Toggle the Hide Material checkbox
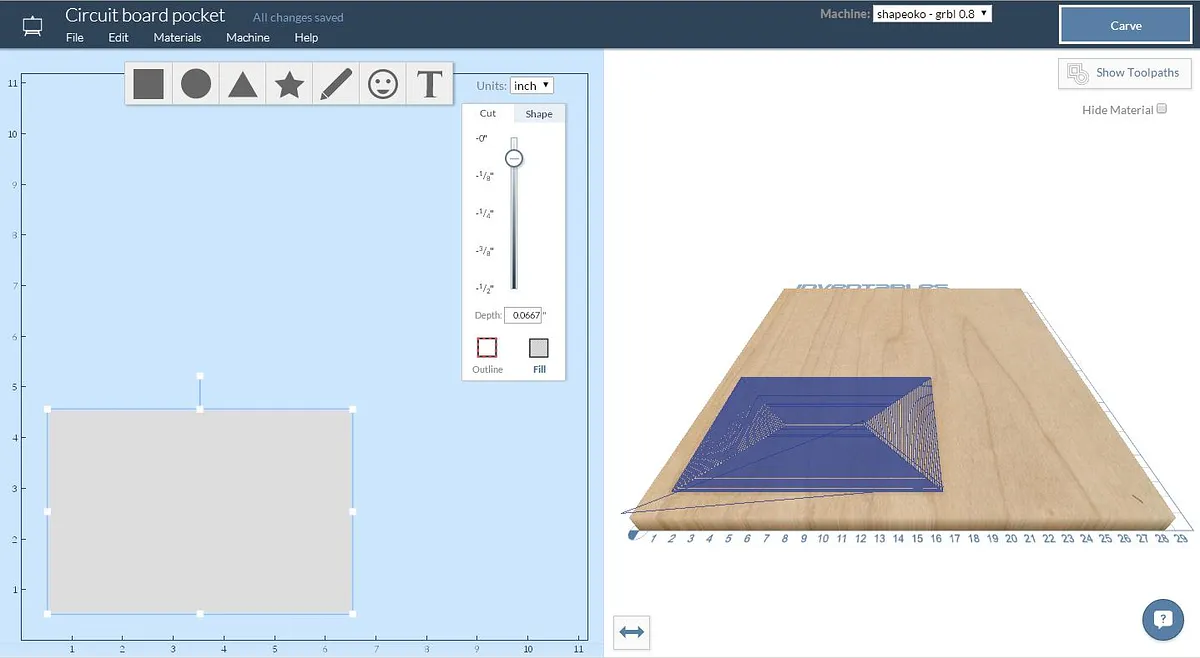 point(1162,109)
